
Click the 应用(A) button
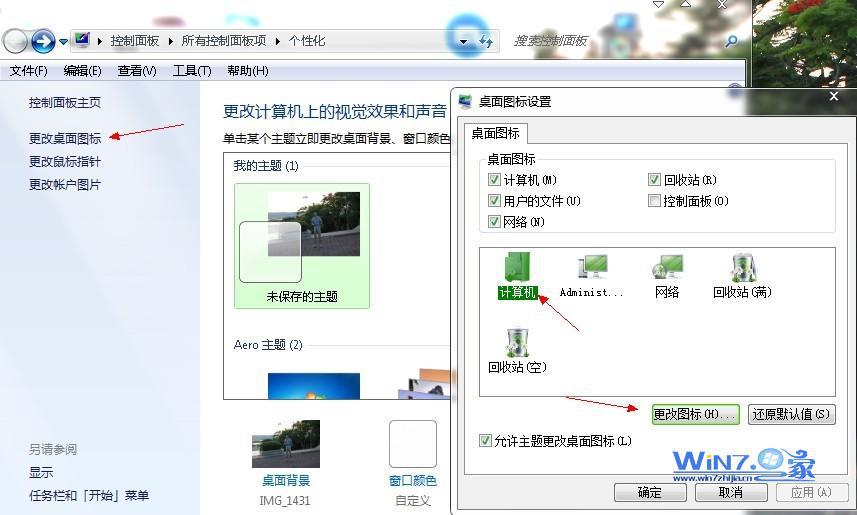[x=812, y=492]
